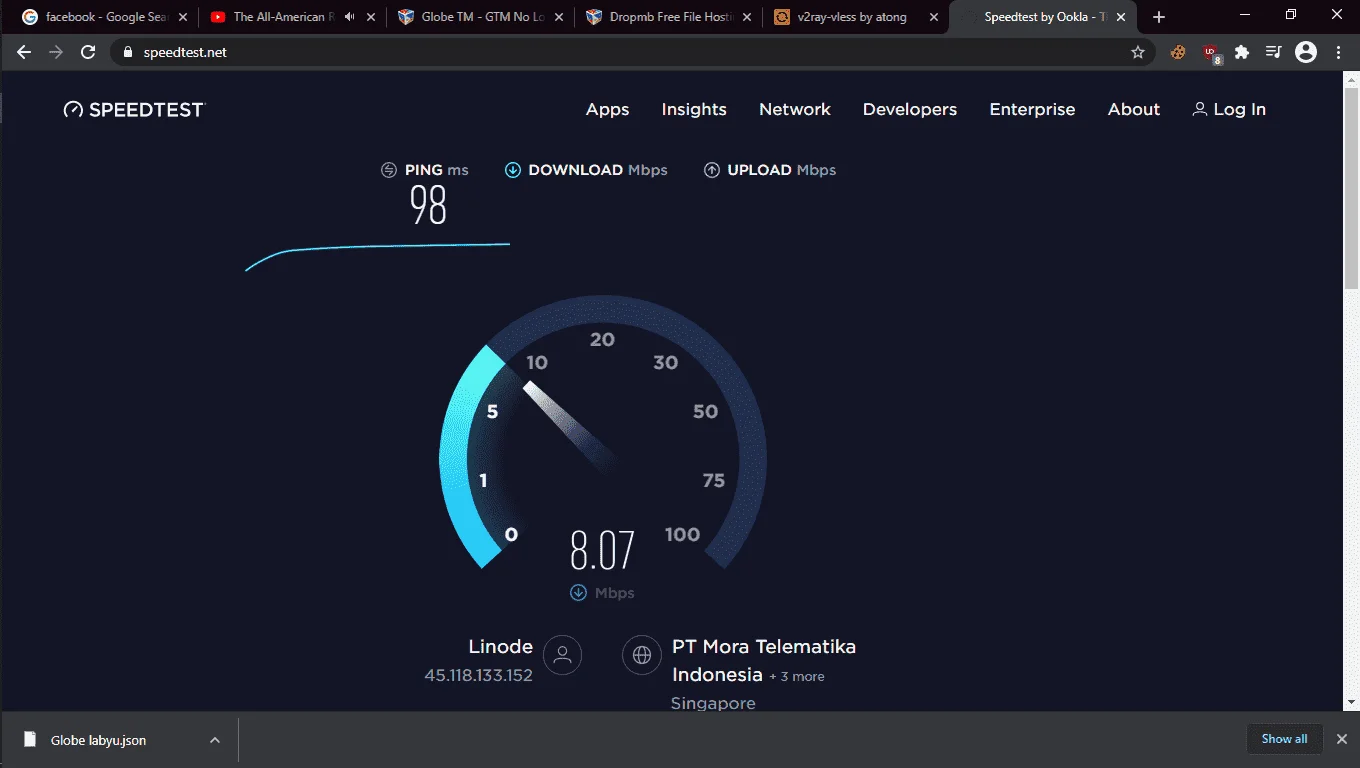Screen dimensions: 1360x768
Task: Click the upload arrow icon near UPLOAD
Action: click(x=712, y=170)
